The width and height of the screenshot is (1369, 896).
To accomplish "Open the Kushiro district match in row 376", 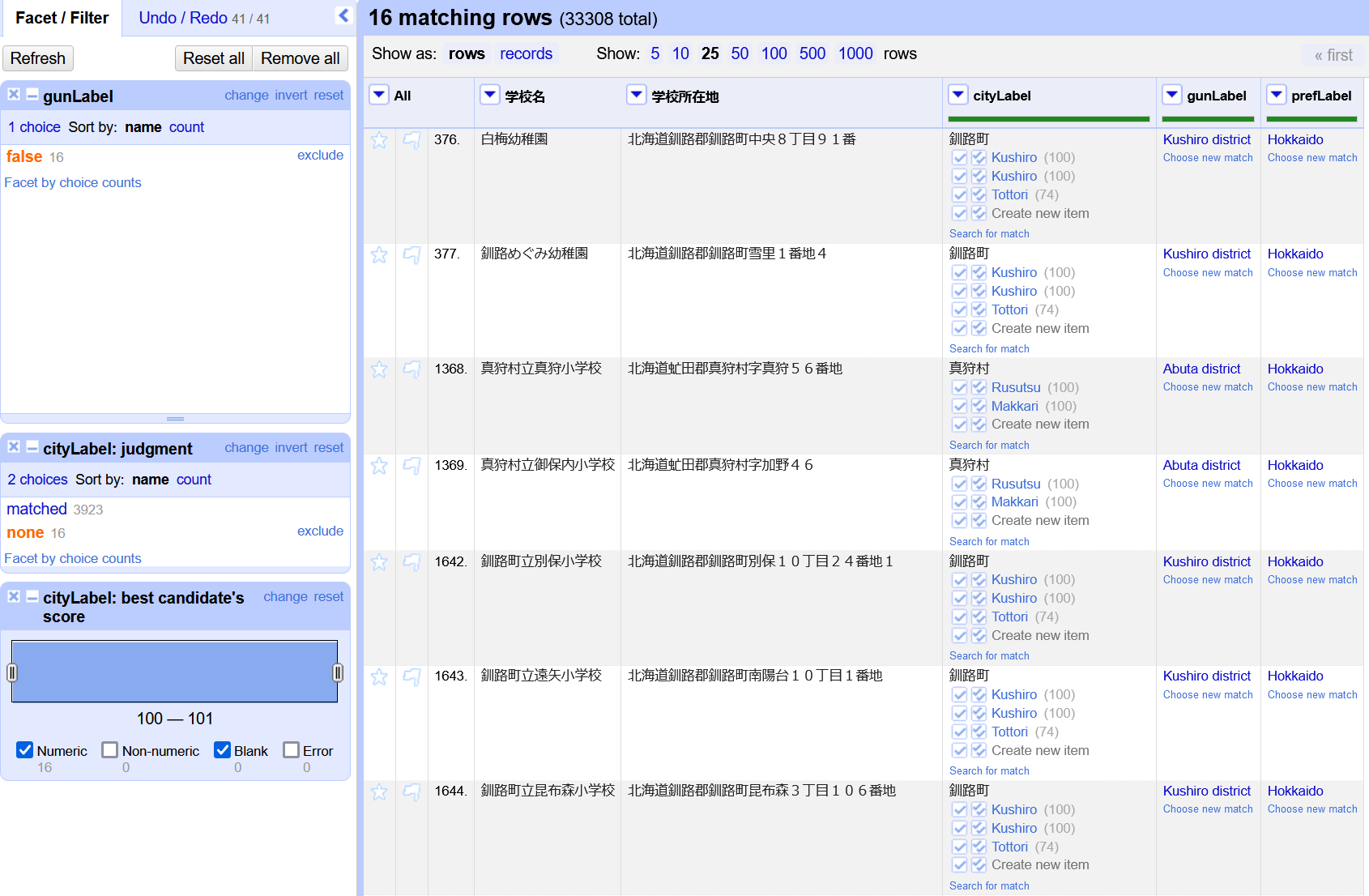I will coord(1207,139).
